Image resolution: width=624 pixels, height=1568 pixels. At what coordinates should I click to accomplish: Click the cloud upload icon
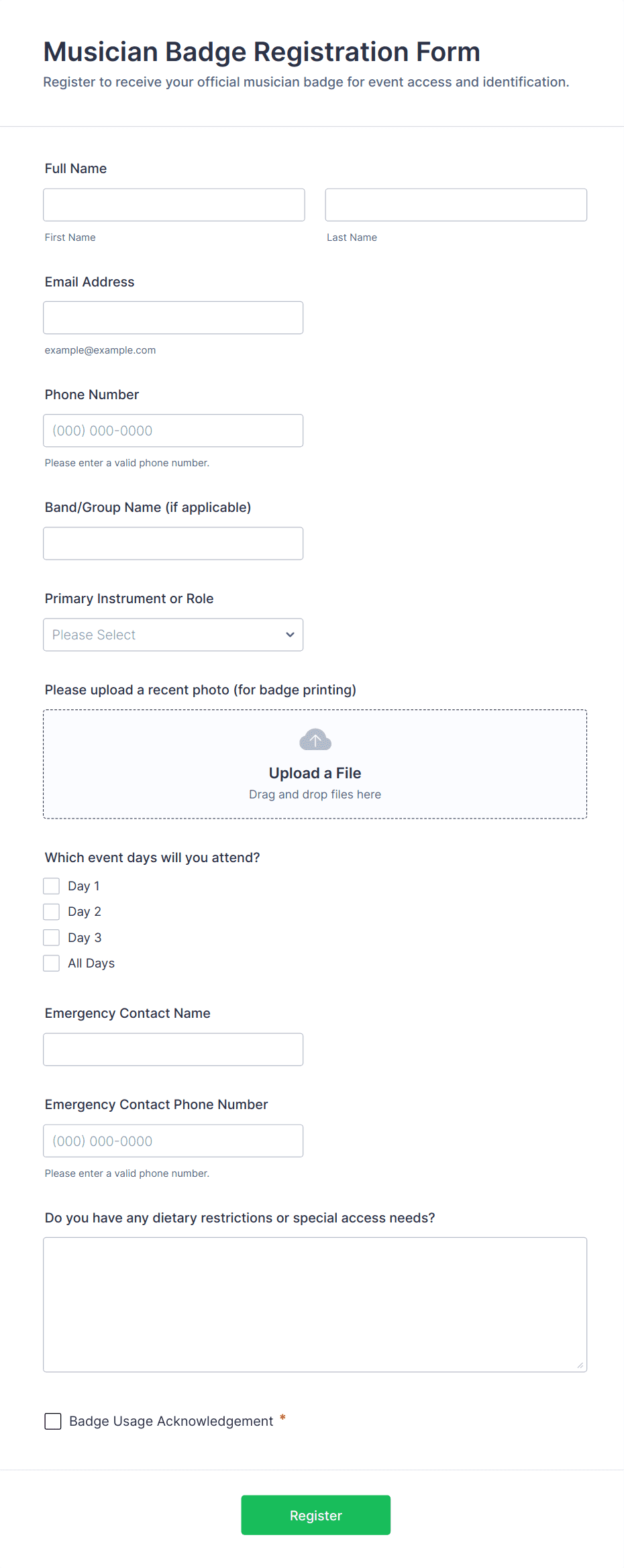pyautogui.click(x=315, y=739)
